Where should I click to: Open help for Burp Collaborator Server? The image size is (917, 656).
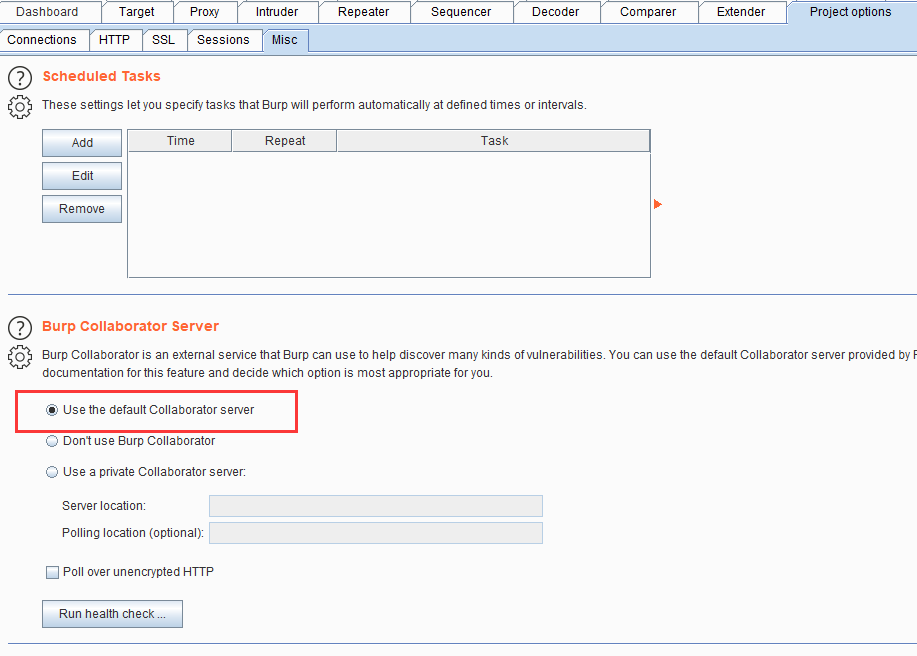coord(20,328)
